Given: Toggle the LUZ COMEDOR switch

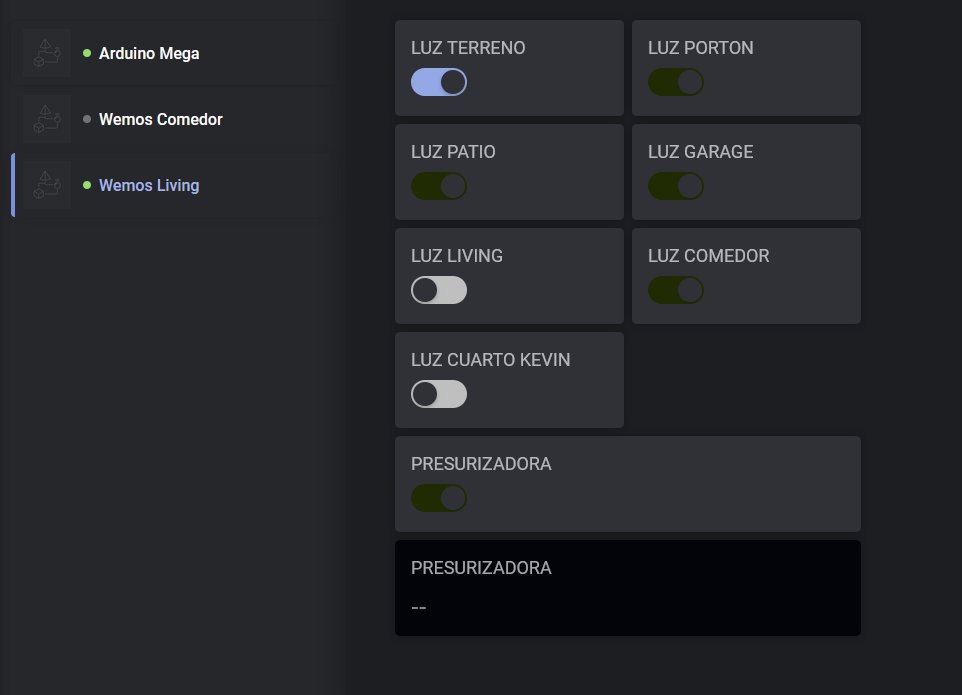Looking at the screenshot, I should point(675,290).
